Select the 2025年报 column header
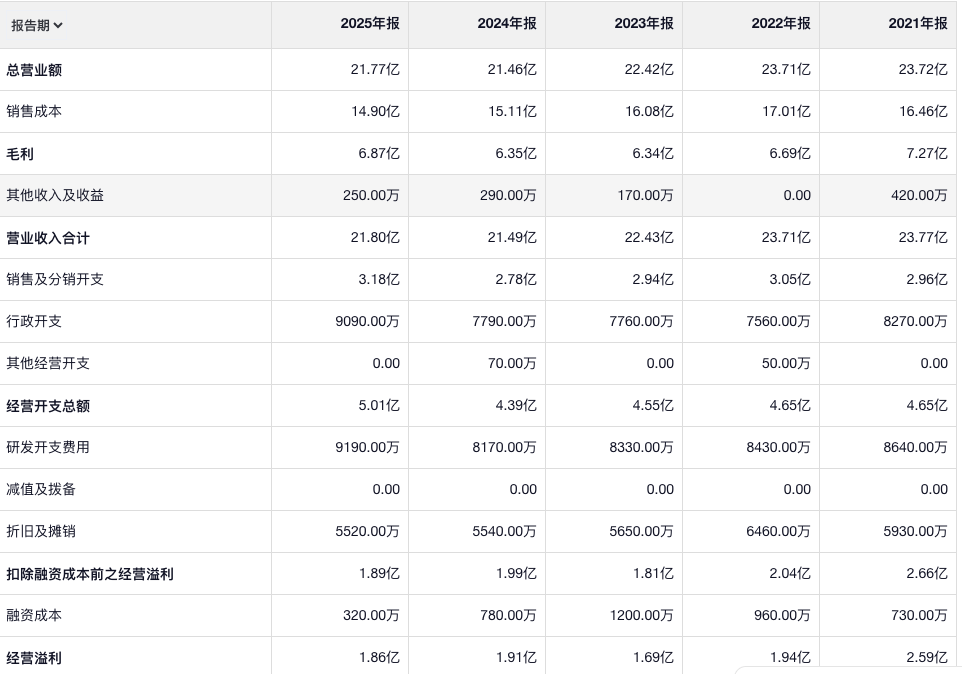Viewport: 962px width, 674px height. [369, 24]
